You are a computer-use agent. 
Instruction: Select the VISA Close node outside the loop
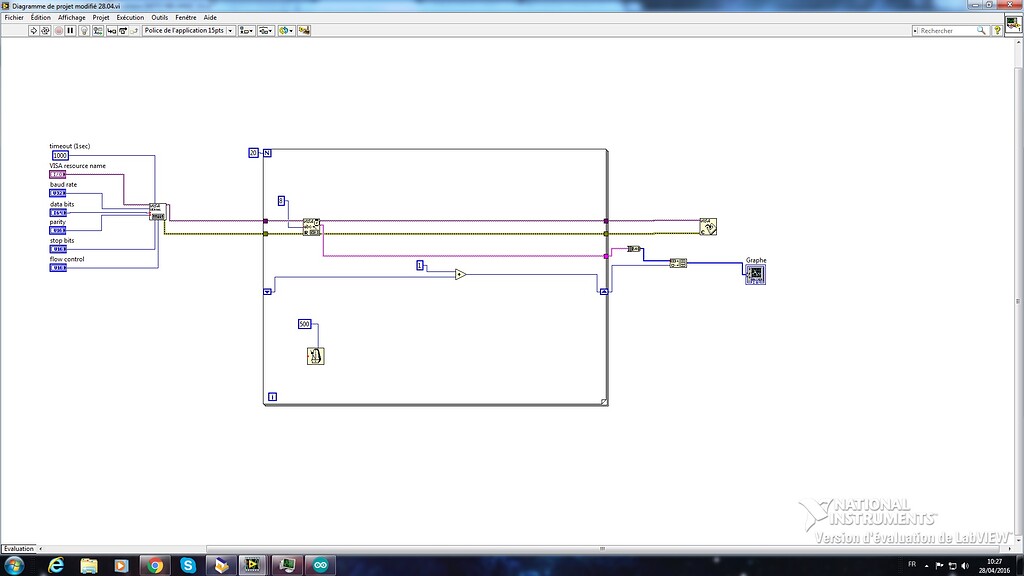708,226
